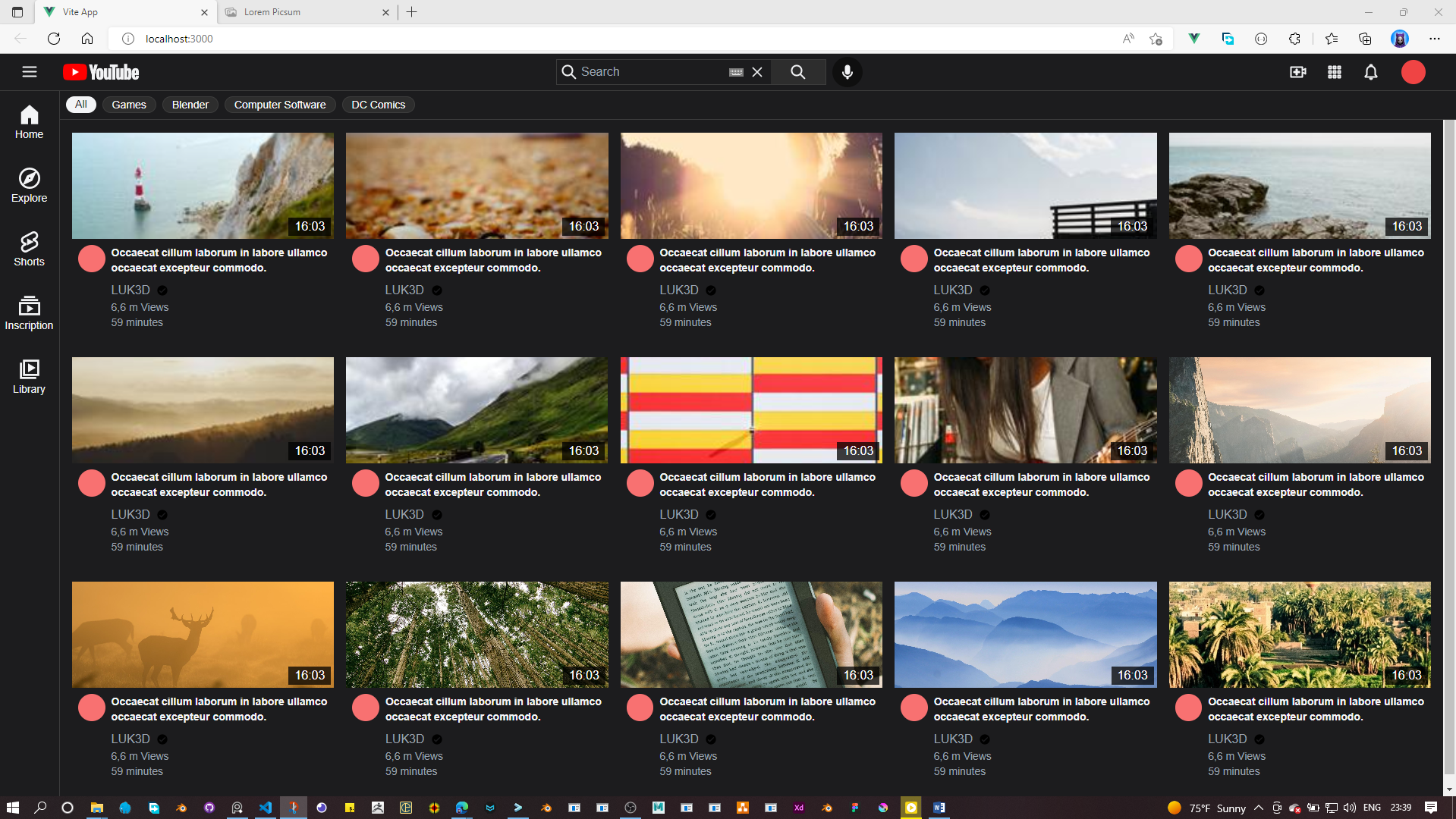Open the tall forest trees video thumbnail
Screen dimensions: 1456x819
click(477, 635)
